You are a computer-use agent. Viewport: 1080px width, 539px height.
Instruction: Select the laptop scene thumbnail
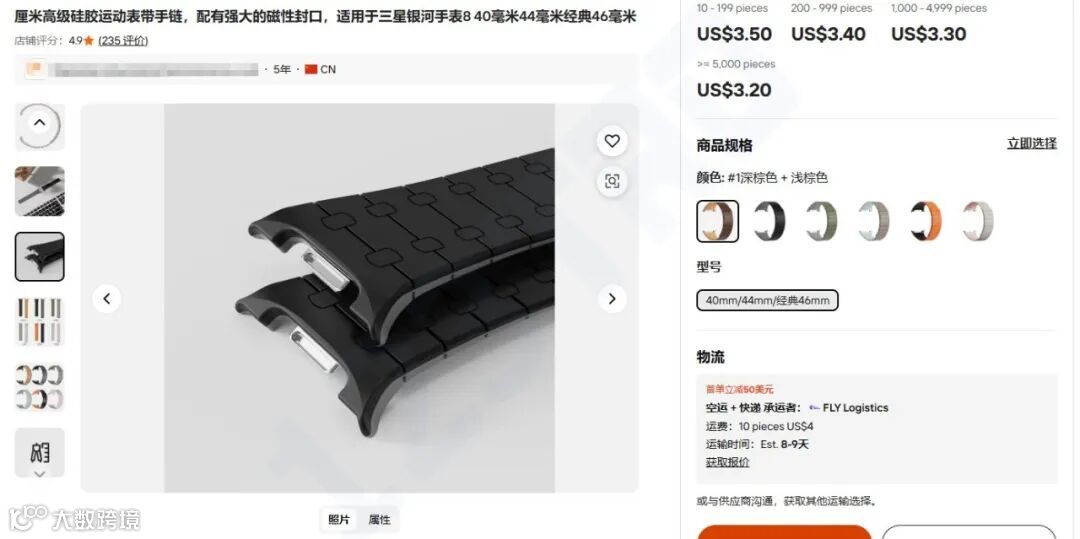[x=40, y=191]
